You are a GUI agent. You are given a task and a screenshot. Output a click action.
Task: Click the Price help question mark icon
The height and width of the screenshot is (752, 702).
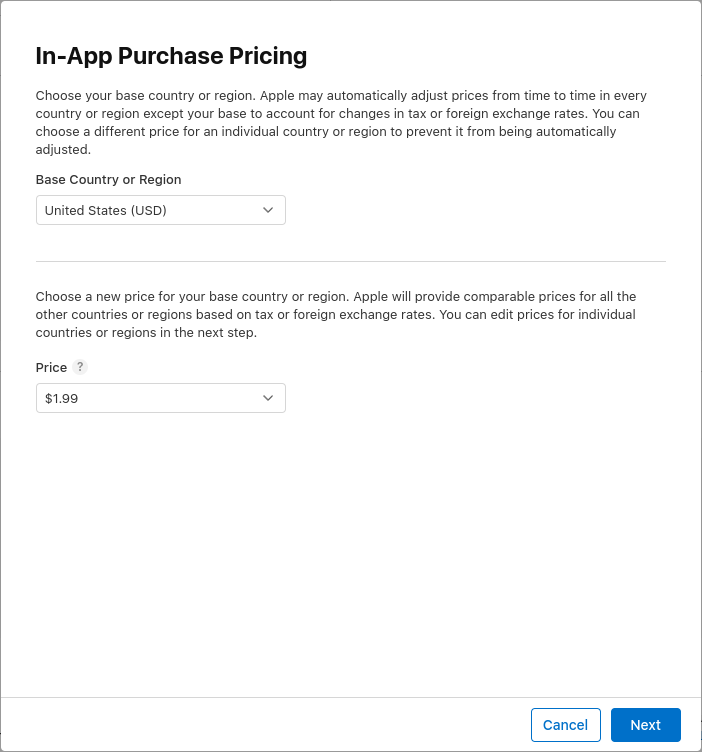[81, 367]
